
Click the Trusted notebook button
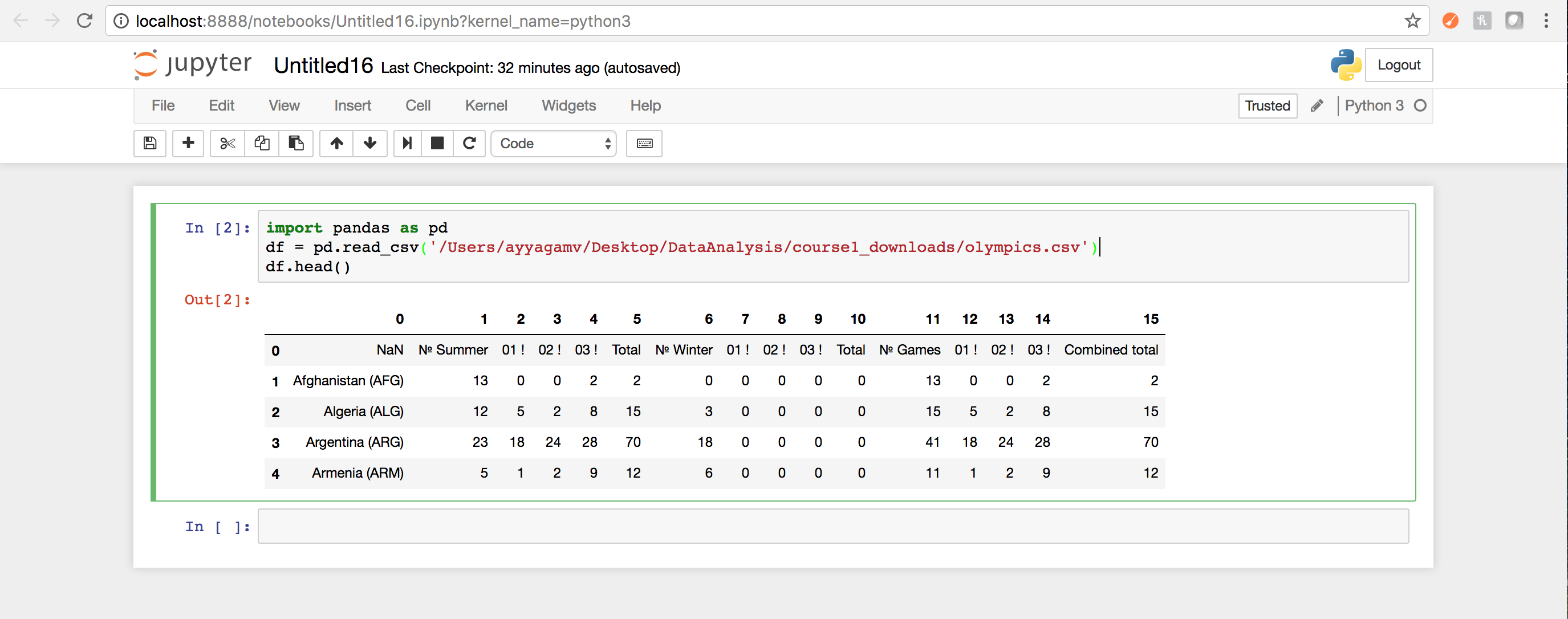(1268, 106)
